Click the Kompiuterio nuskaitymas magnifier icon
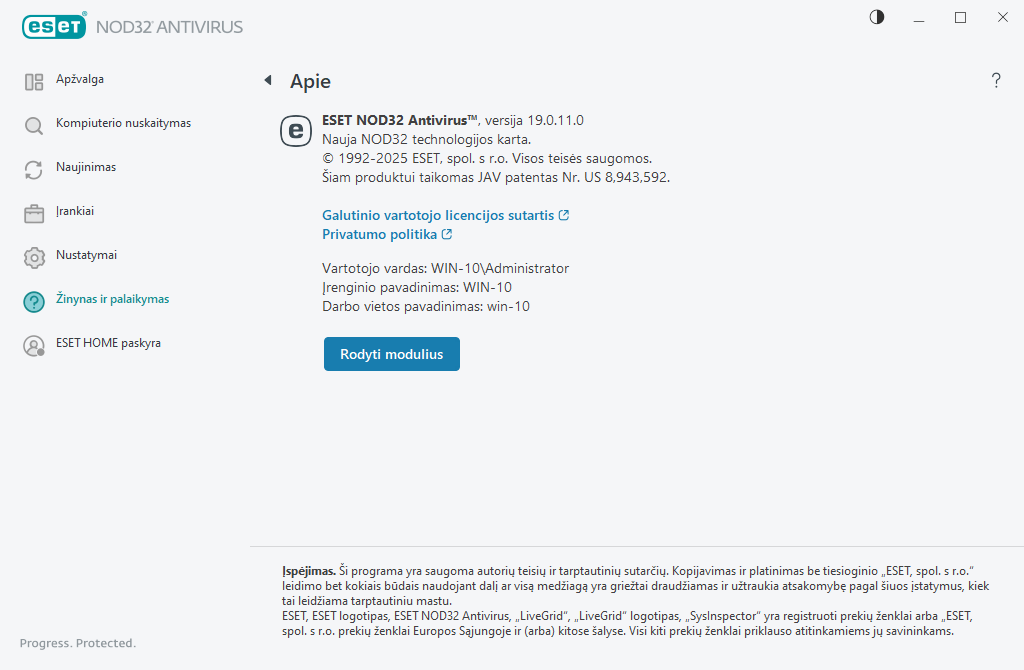Screen dimensions: 1024x670 (34, 126)
